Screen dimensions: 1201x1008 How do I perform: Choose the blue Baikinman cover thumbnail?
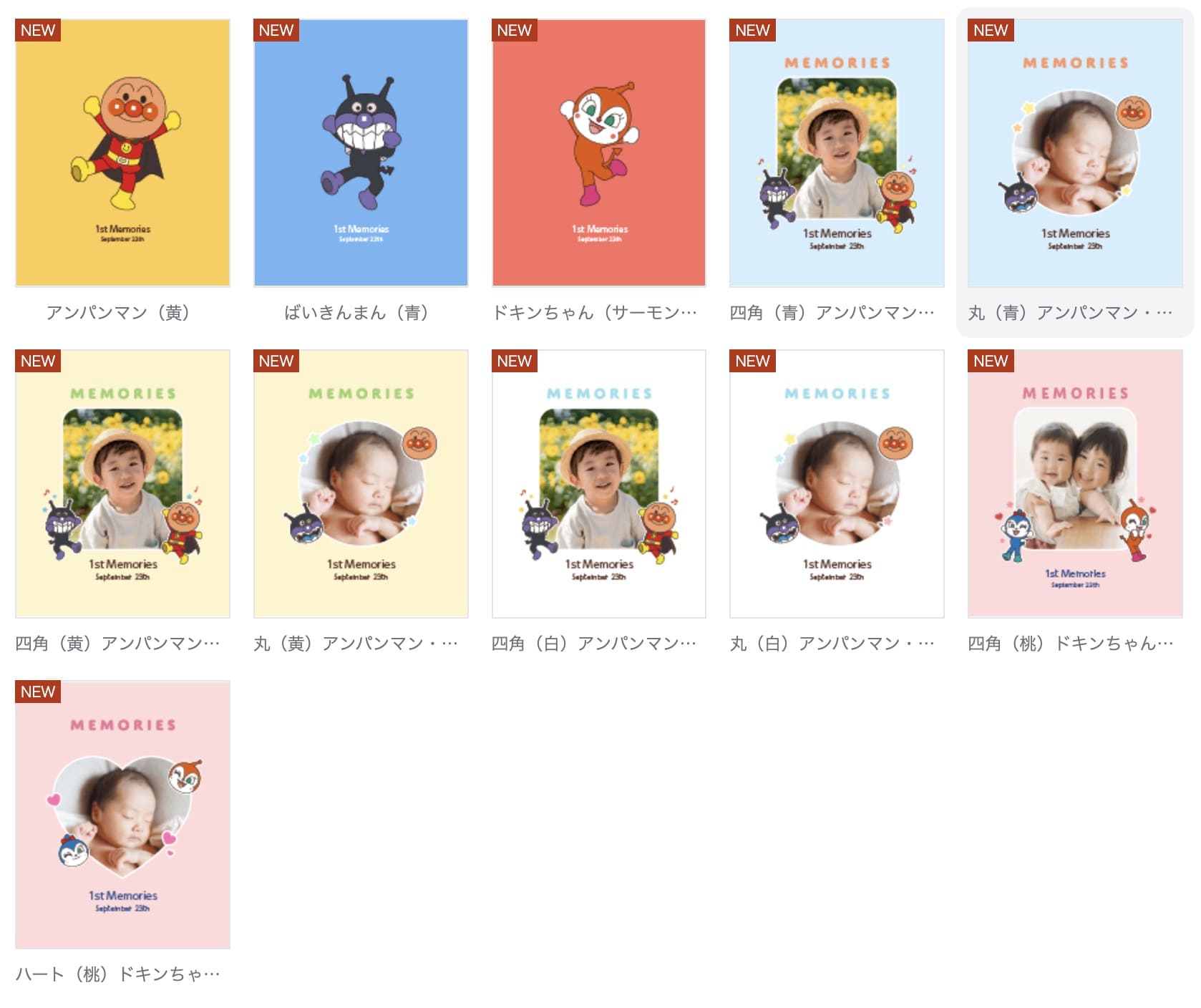tap(361, 153)
